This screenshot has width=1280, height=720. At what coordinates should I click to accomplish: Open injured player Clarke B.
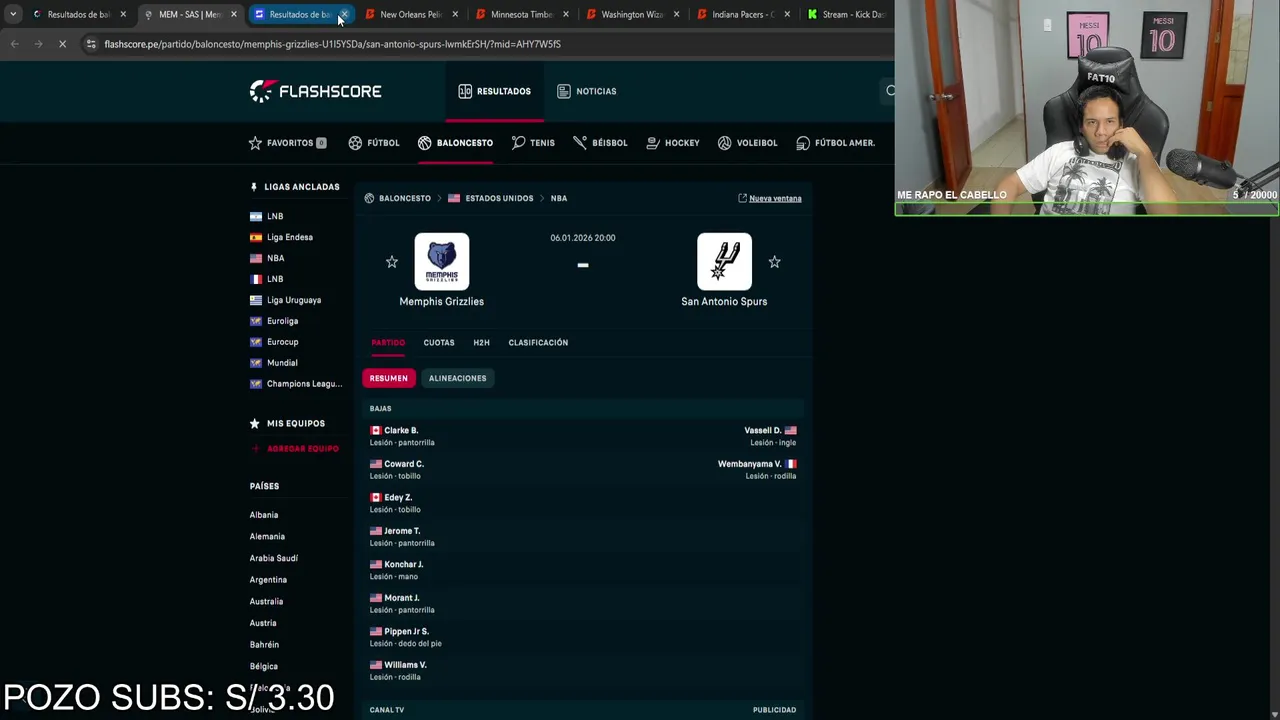pos(401,430)
